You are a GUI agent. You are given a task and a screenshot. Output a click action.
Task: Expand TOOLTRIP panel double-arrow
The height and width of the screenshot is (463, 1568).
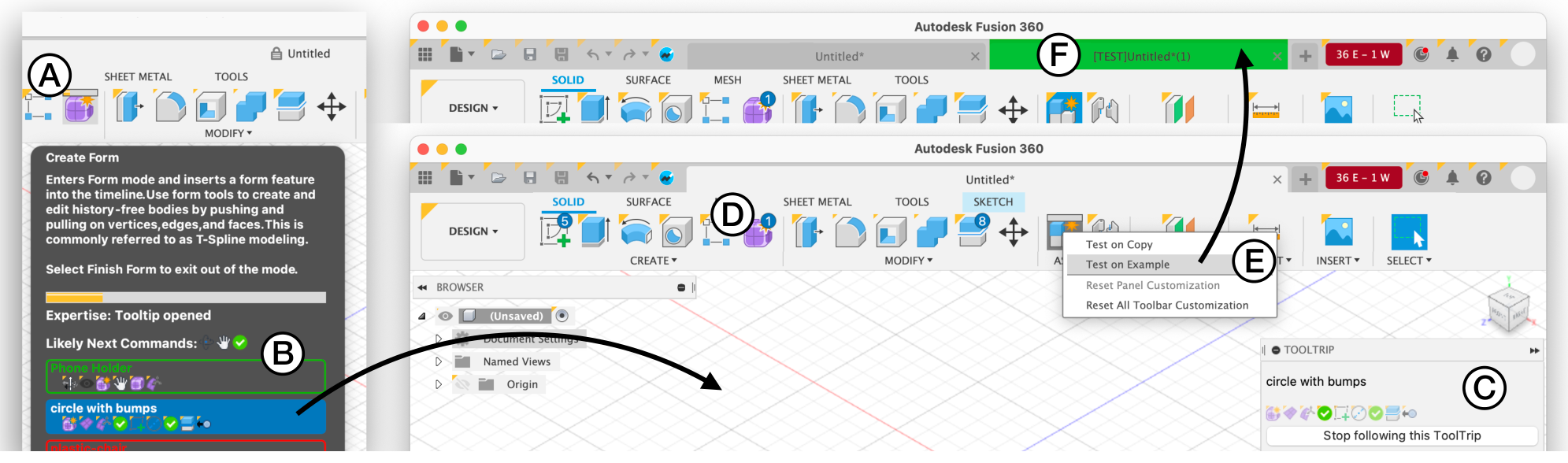tap(1534, 350)
